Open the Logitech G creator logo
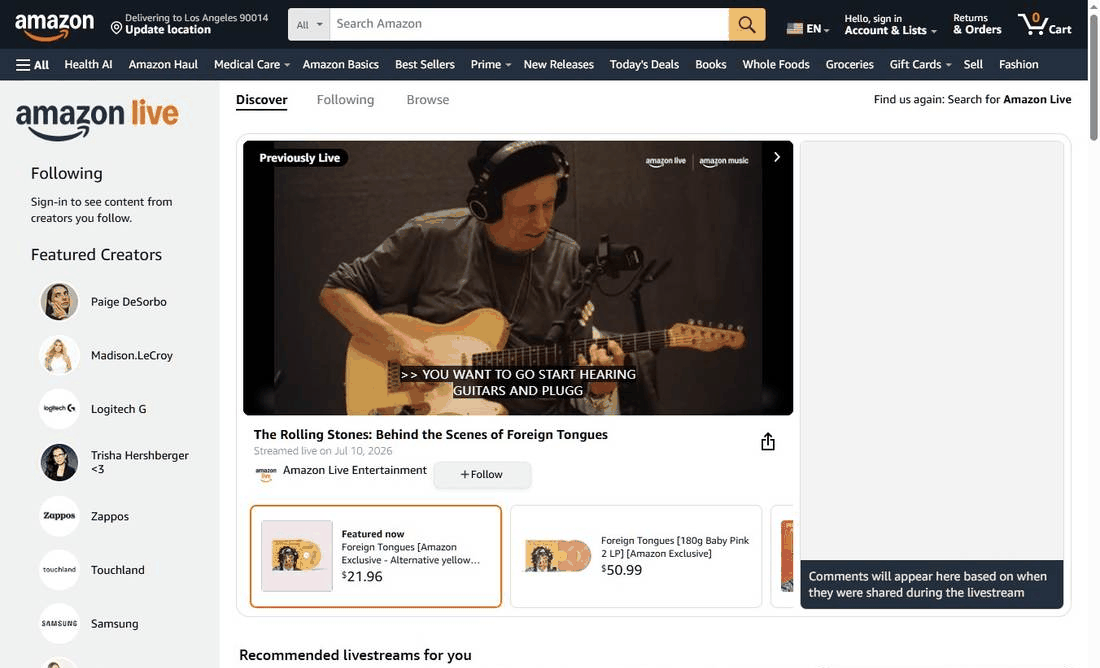This screenshot has width=1100, height=668. click(60, 409)
